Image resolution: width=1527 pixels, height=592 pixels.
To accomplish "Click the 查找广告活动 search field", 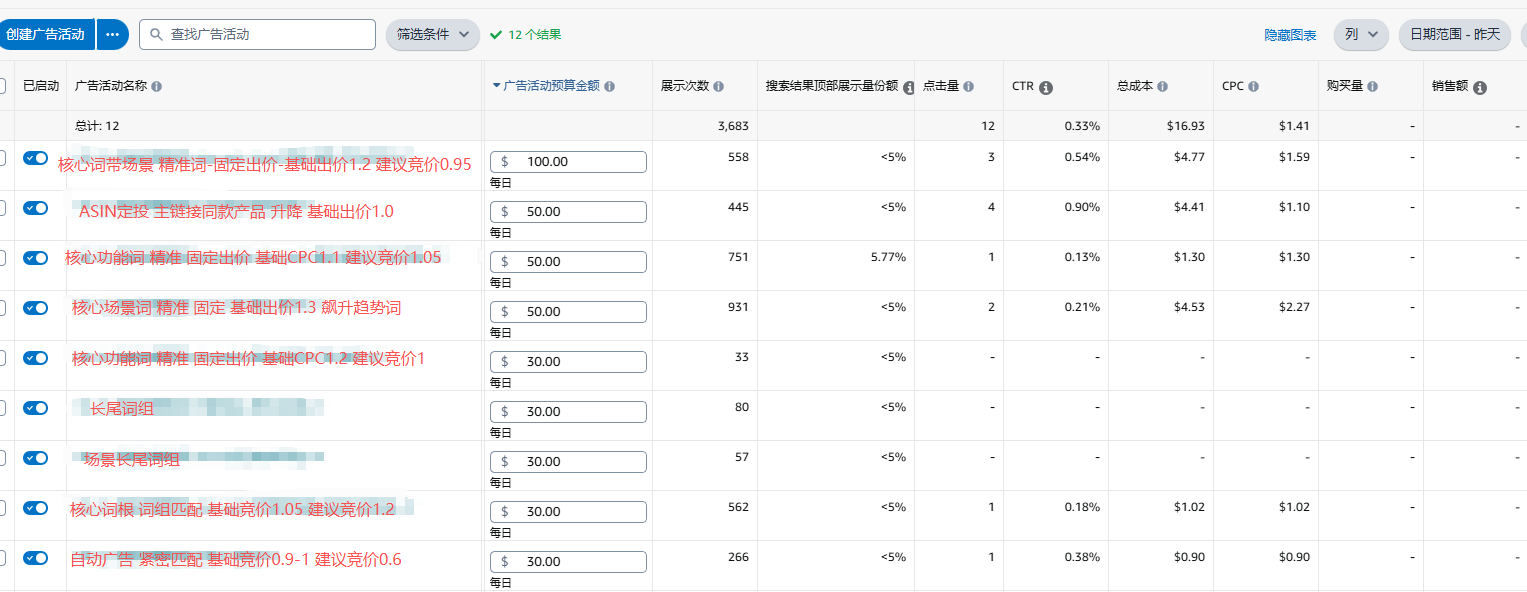I will (x=257, y=35).
